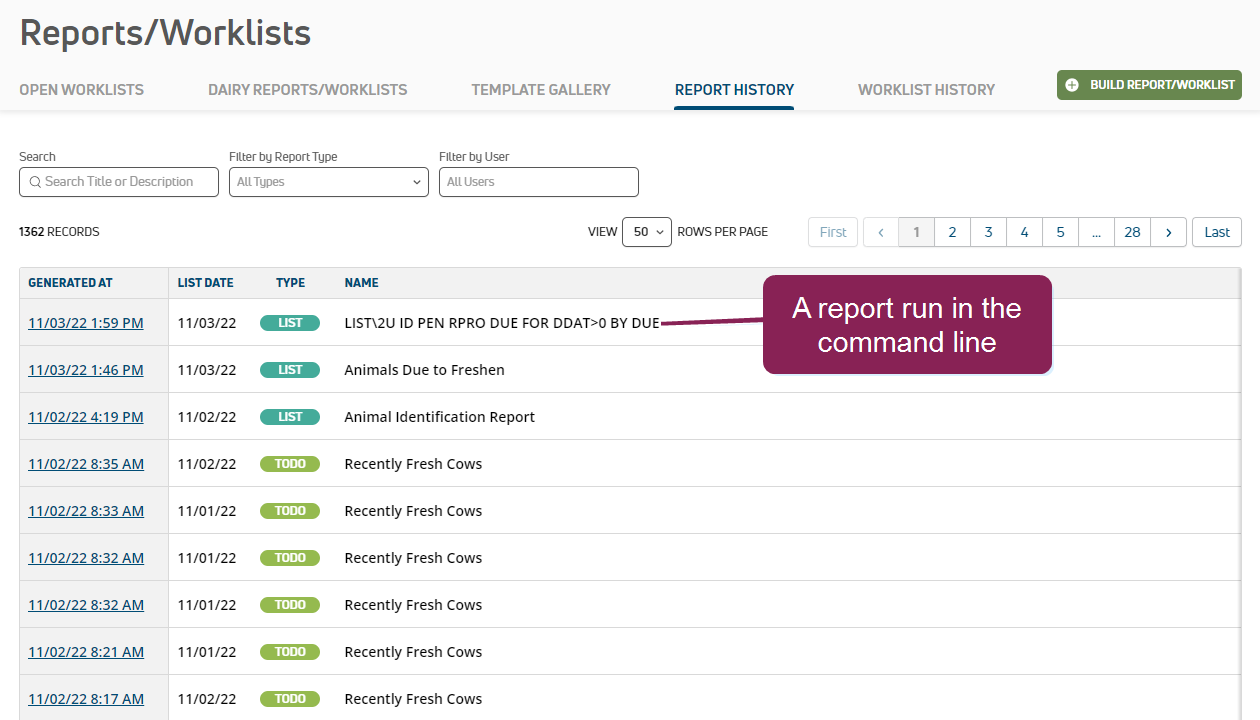This screenshot has height=720, width=1260.
Task: Click the search magnifier icon
Action: tap(35, 182)
